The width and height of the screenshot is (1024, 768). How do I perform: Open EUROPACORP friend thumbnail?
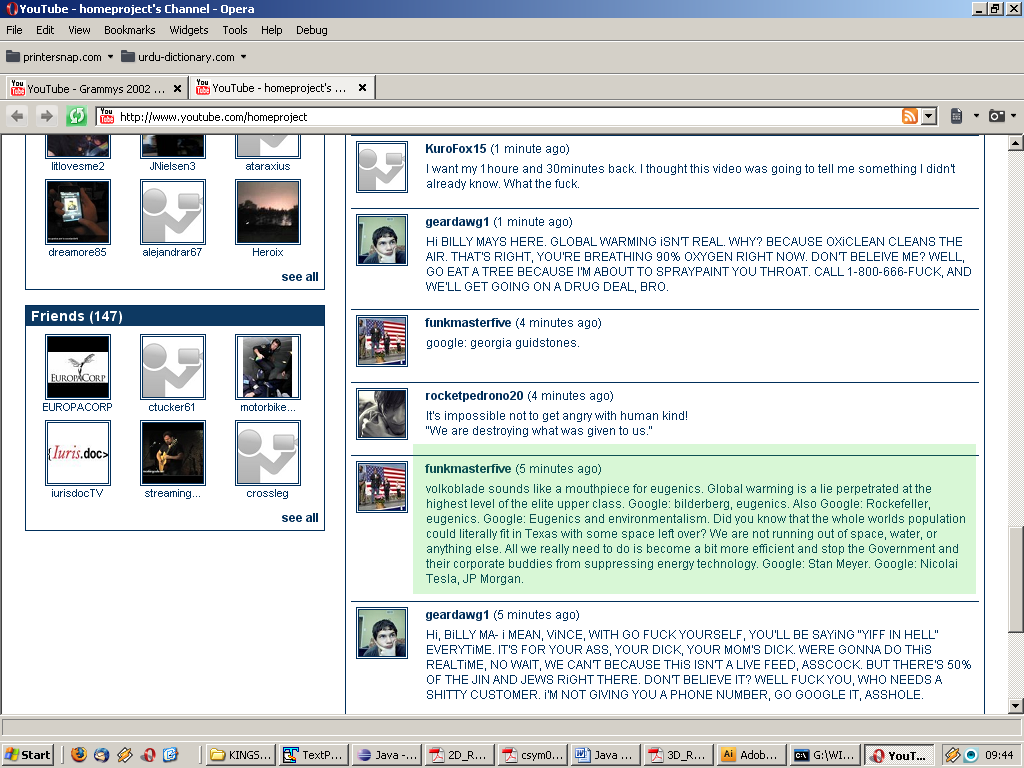point(78,367)
